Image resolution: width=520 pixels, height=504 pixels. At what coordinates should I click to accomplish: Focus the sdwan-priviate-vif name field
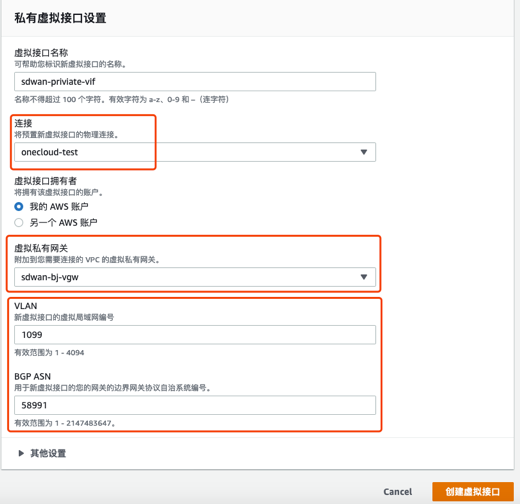point(195,82)
